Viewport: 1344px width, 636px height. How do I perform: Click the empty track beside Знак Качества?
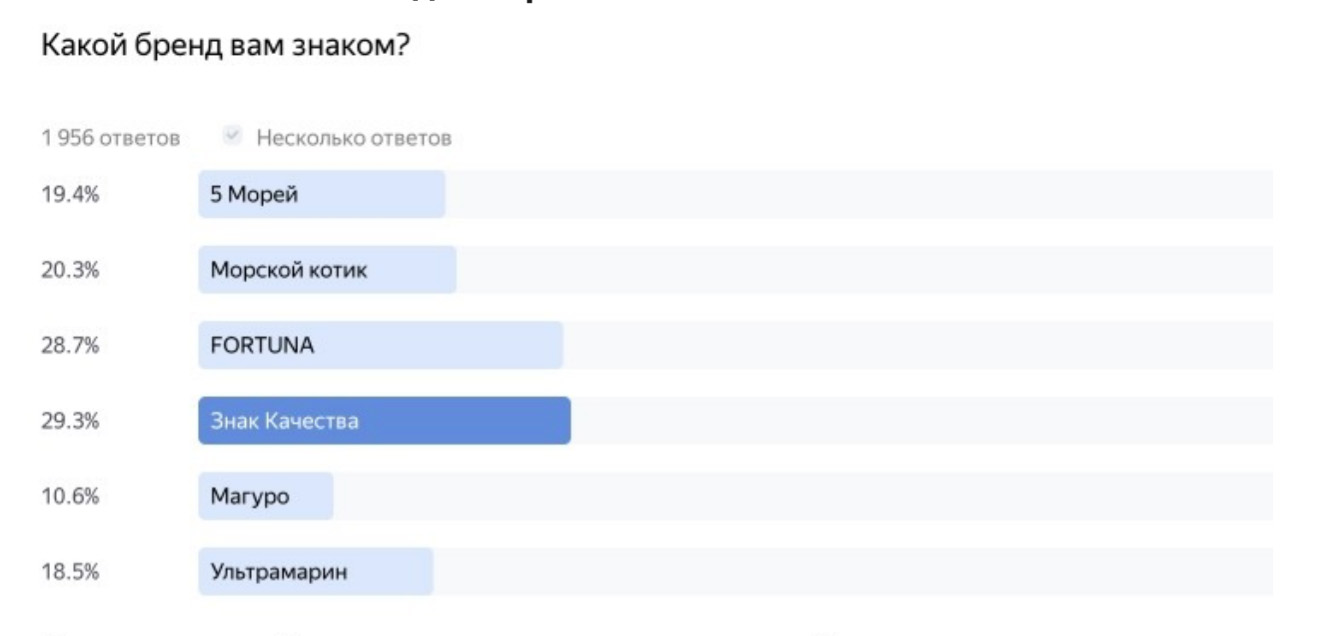(920, 421)
